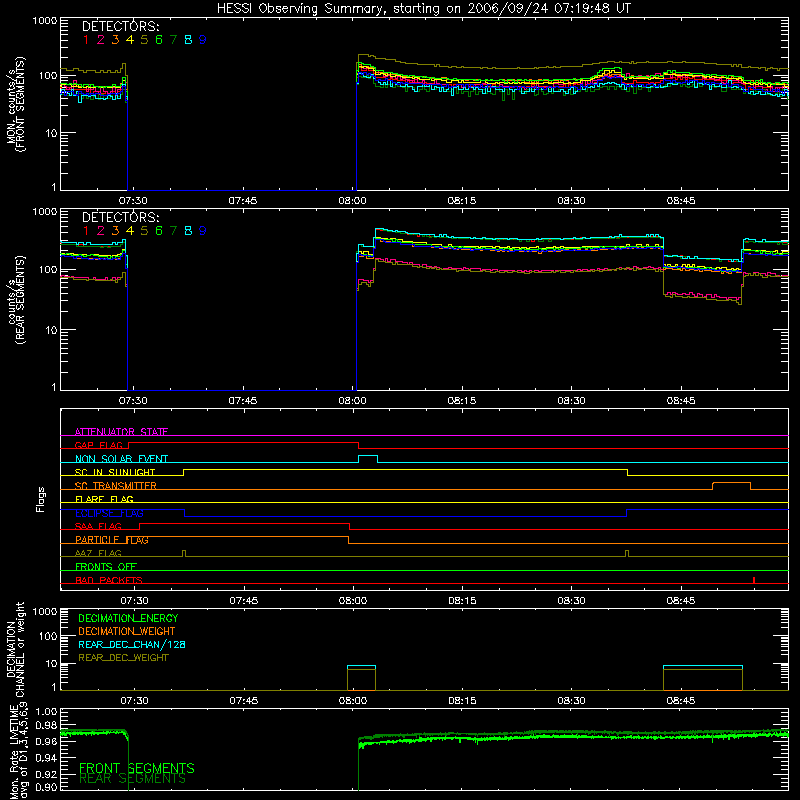Select detector 5 in rear segments legend
Viewport: 800px width, 800px height.
click(x=144, y=231)
